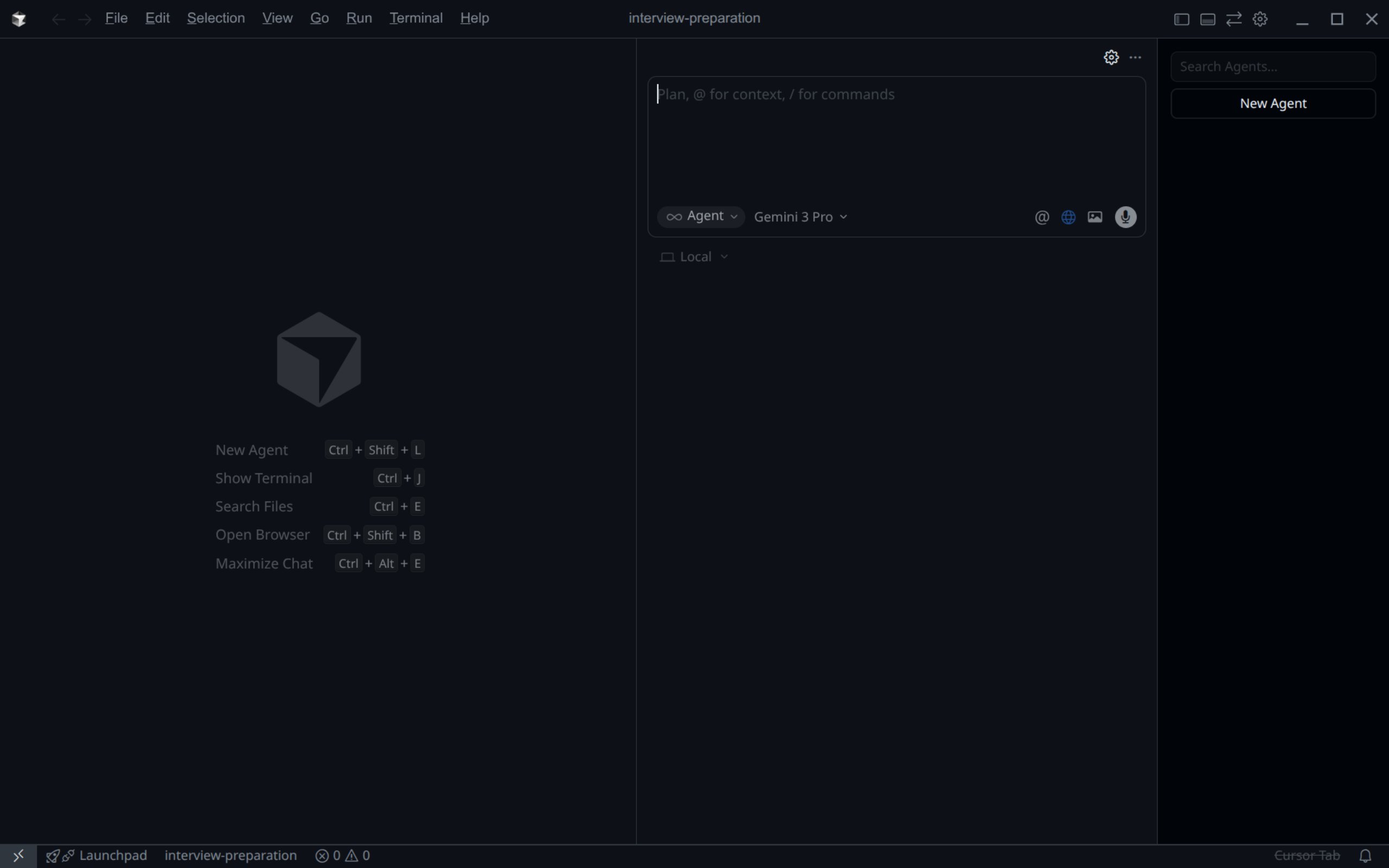Toggle the primary sidebar visibility
Image resolution: width=1389 pixels, height=868 pixels.
(1181, 18)
